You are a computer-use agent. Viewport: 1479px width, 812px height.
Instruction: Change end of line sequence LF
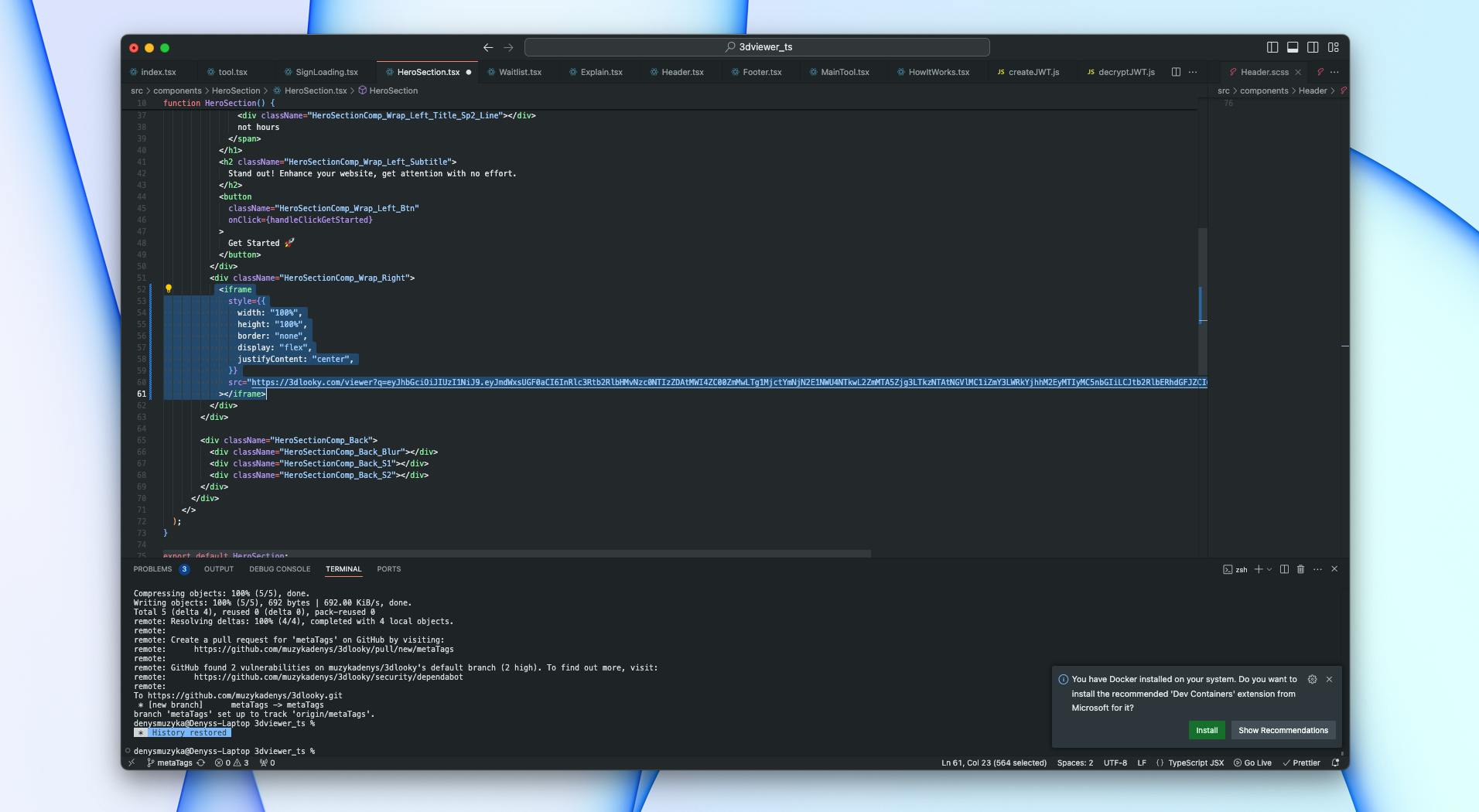pos(1142,763)
